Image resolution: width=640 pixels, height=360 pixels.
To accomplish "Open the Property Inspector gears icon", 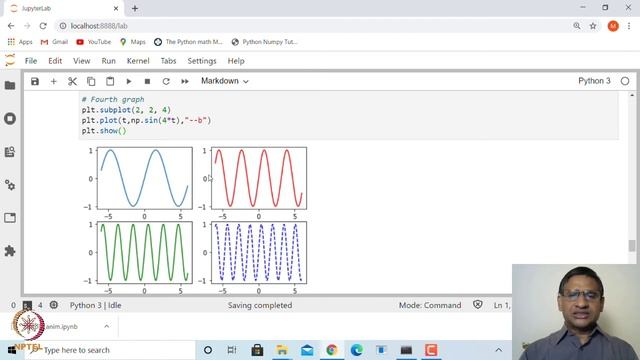I will tap(10, 185).
